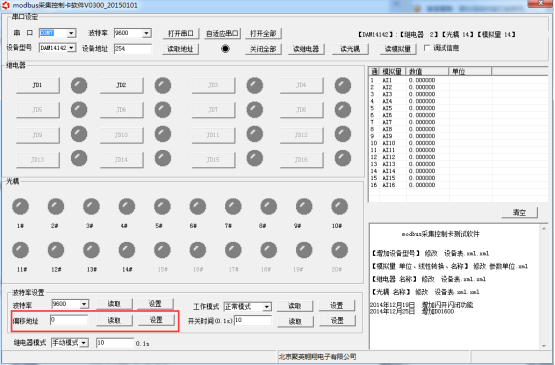Click the JD16 relay indicator lamp
Viewport: 555px width, 365px height.
coord(343,158)
